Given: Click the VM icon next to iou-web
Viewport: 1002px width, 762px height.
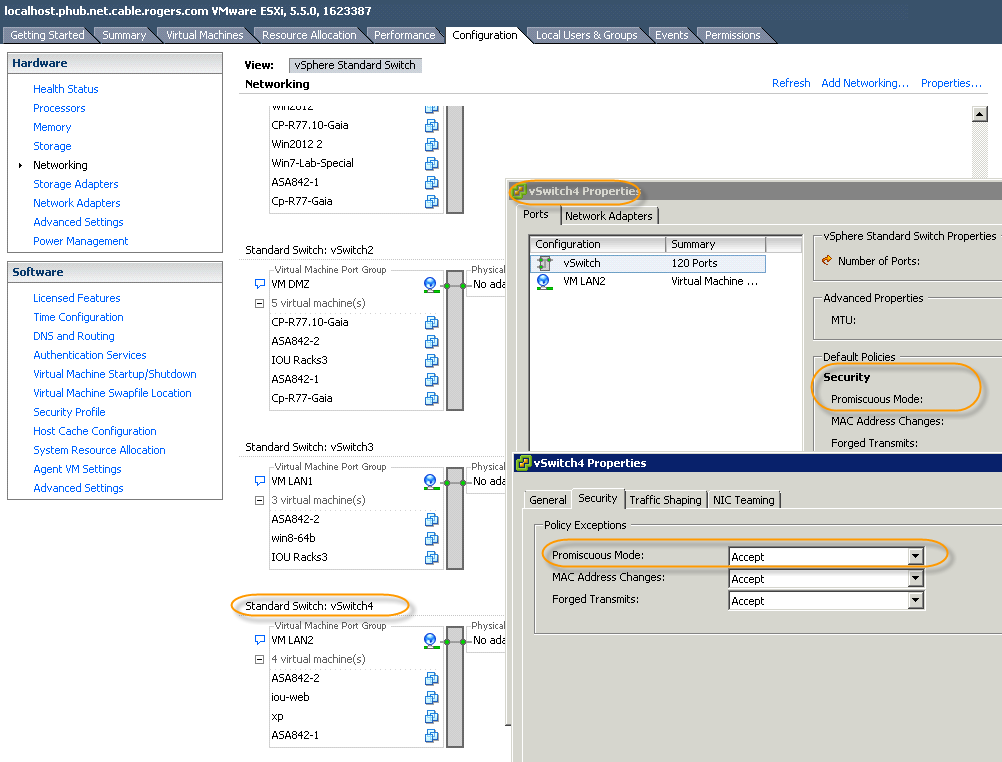Looking at the screenshot, I should (432, 697).
